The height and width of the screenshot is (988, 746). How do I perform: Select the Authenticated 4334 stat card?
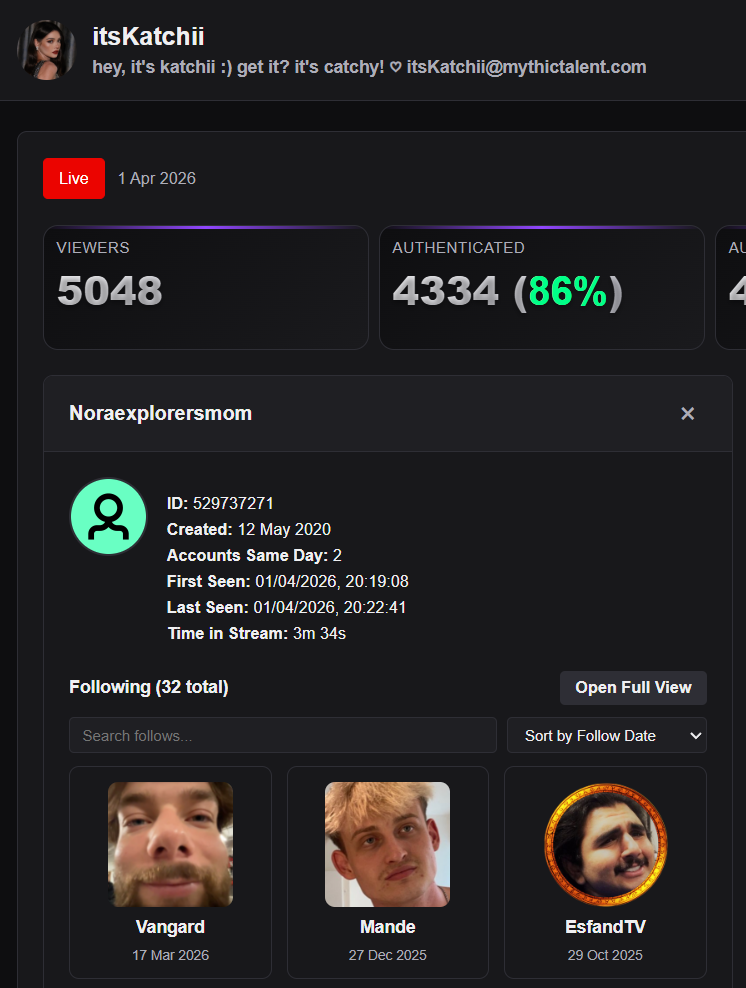click(542, 287)
